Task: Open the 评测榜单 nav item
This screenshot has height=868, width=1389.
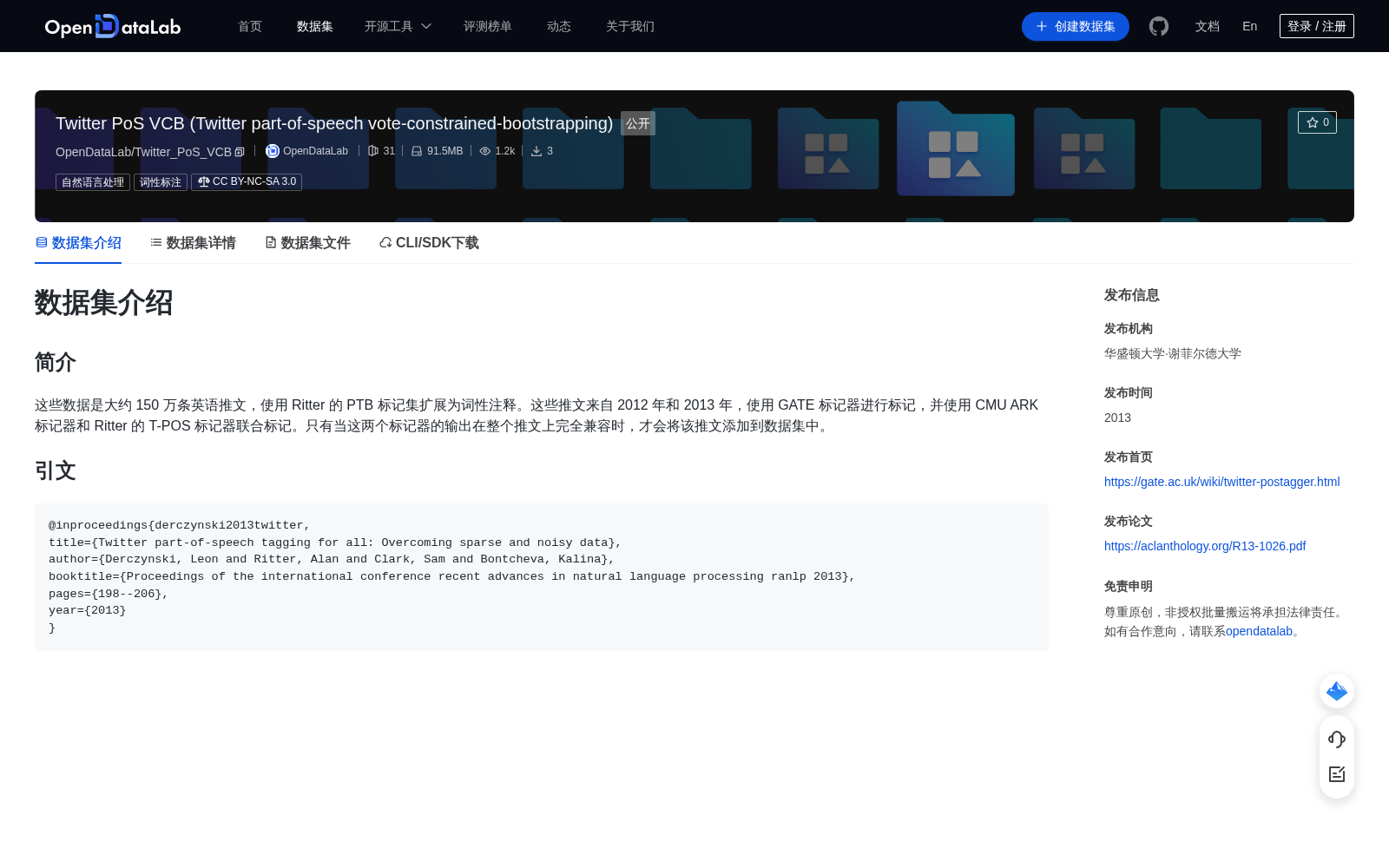Action: (488, 26)
